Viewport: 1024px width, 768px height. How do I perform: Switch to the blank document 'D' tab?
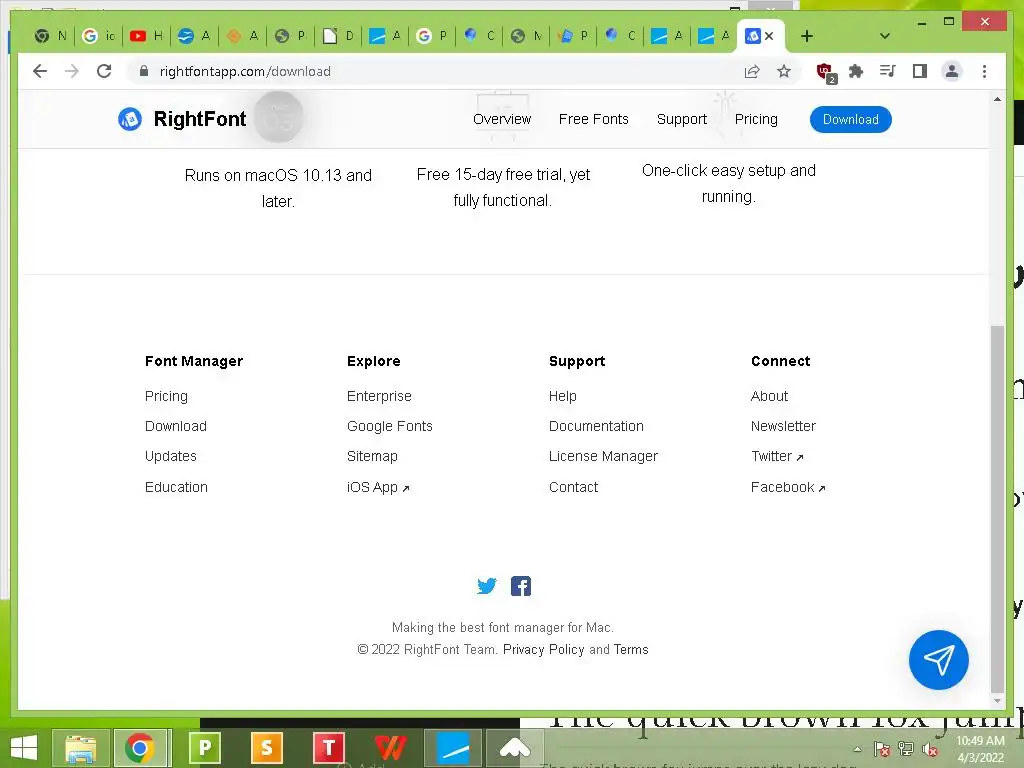click(338, 36)
